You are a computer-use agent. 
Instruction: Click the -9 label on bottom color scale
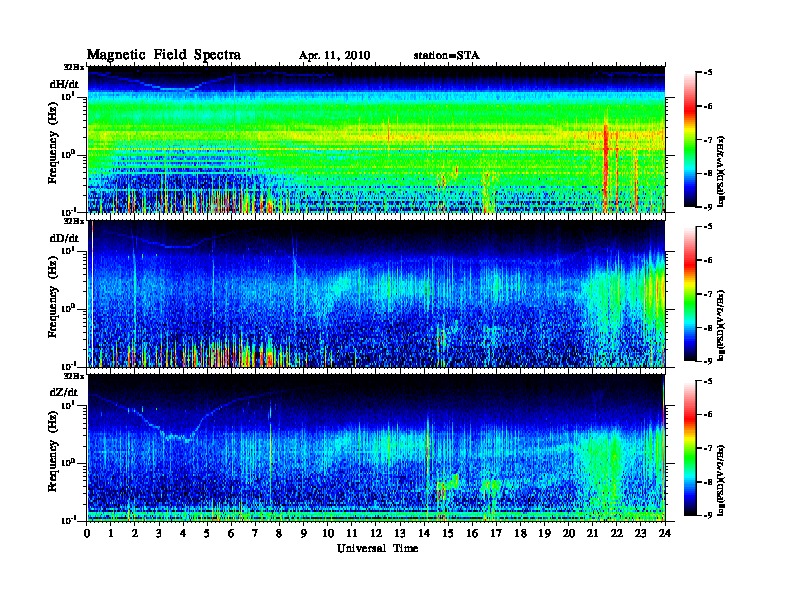pos(708,515)
